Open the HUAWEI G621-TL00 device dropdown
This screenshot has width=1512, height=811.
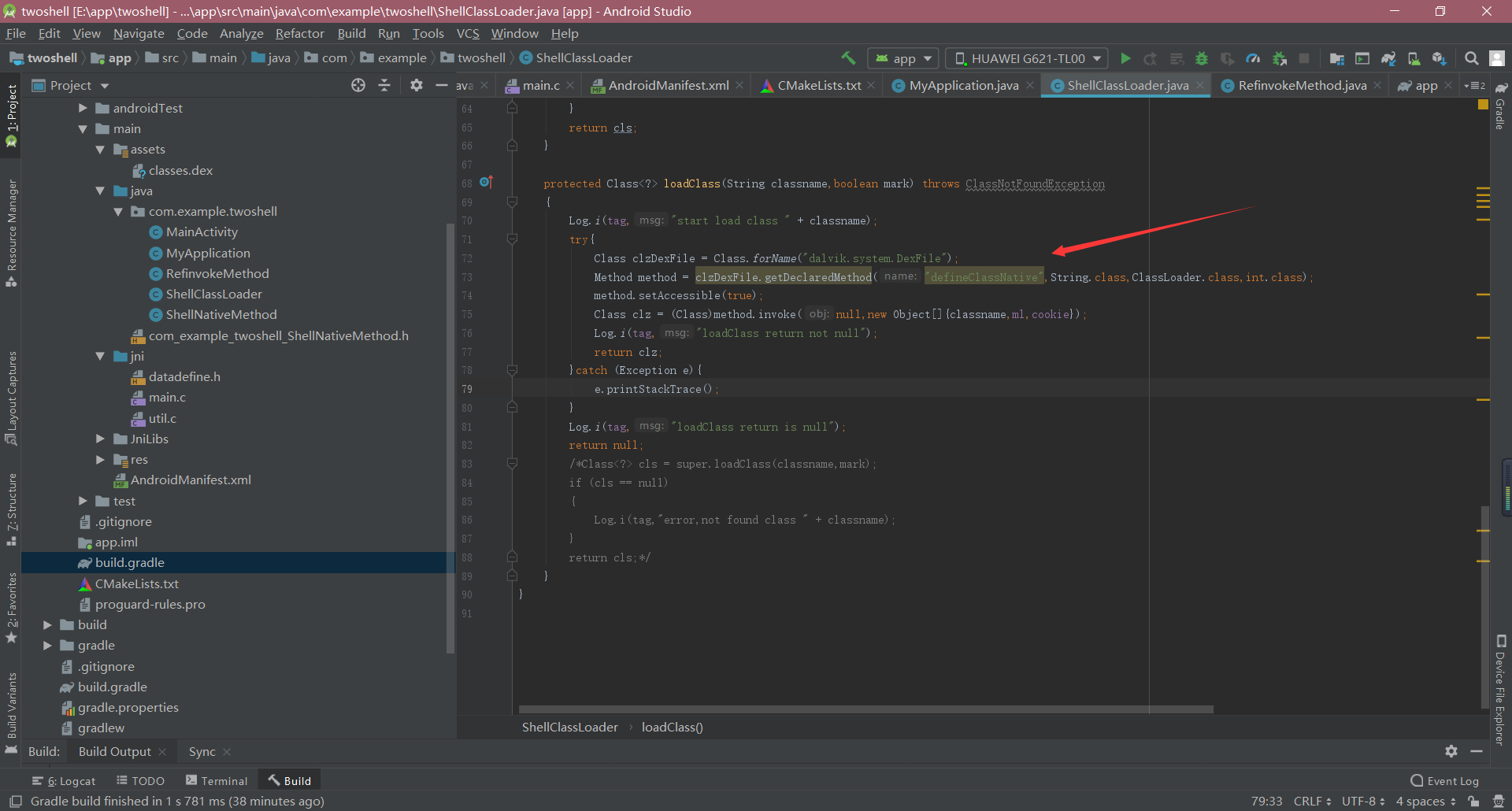[1027, 58]
